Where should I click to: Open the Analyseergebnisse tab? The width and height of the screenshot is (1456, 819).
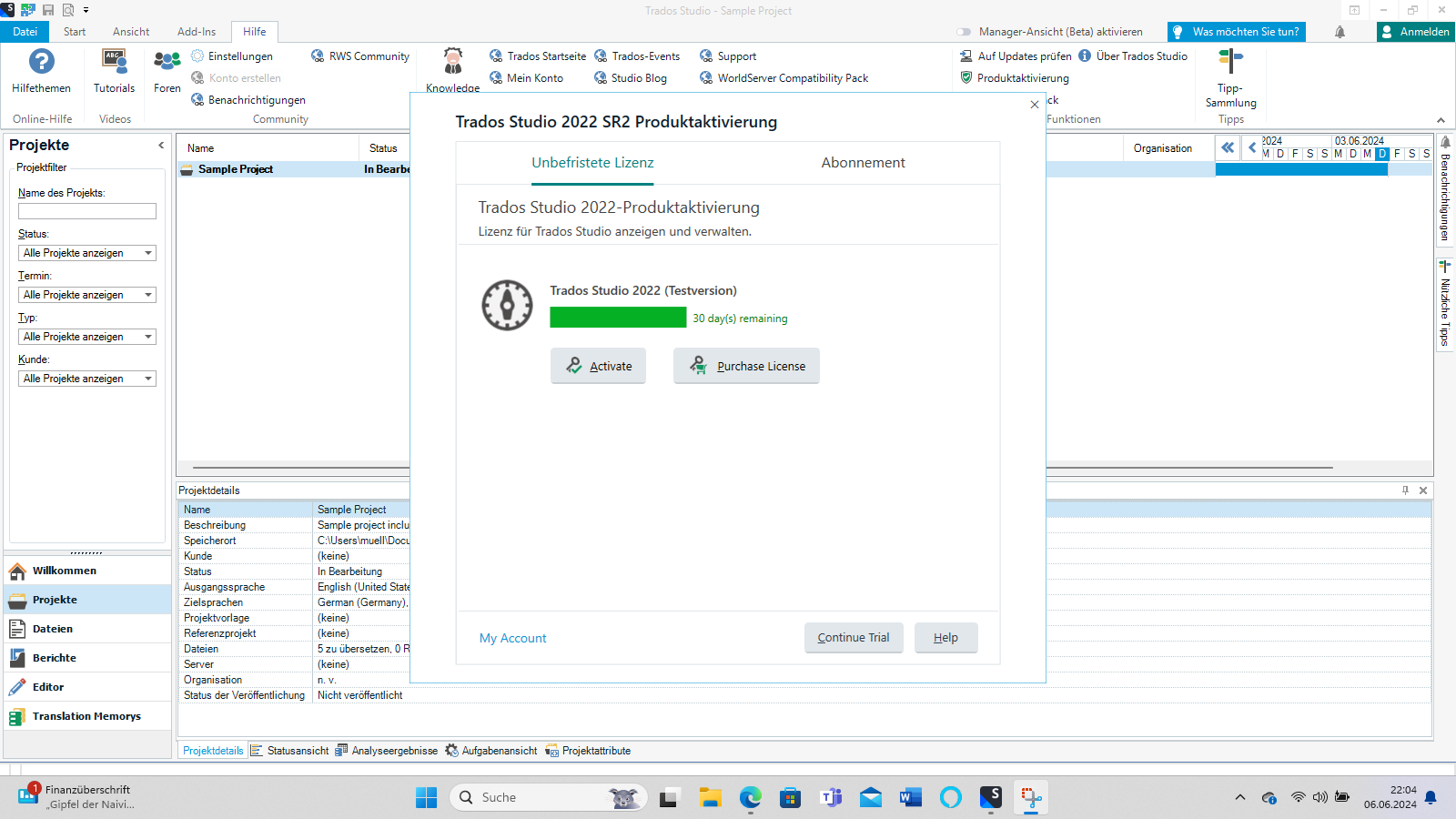[x=386, y=751]
